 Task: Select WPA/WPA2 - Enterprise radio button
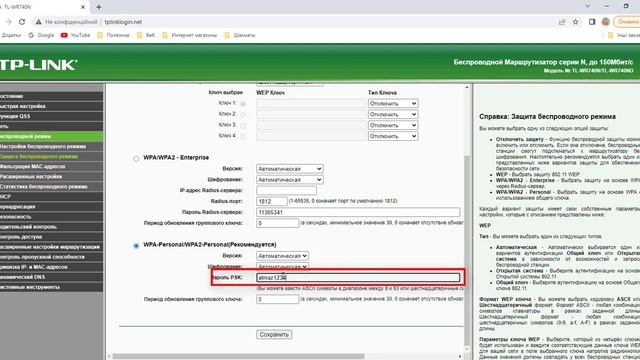pyautogui.click(x=136, y=159)
